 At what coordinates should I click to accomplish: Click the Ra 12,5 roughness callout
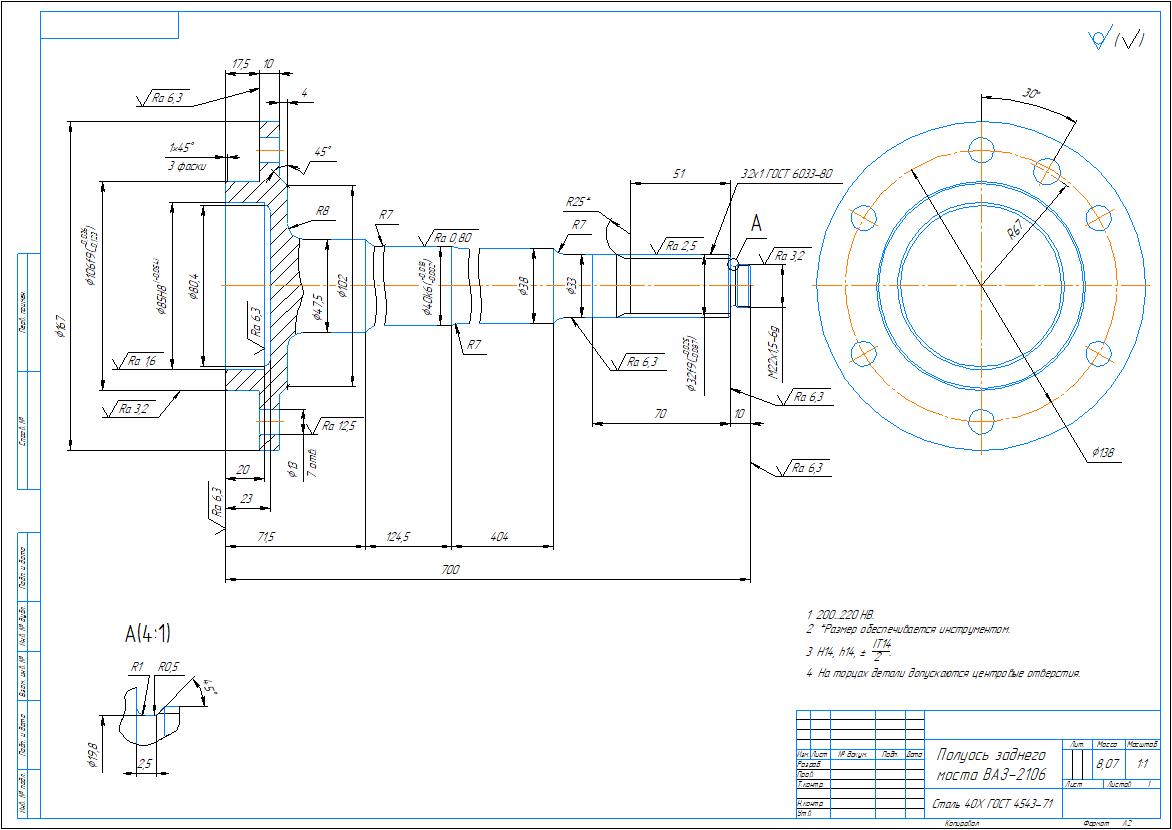pyautogui.click(x=339, y=426)
